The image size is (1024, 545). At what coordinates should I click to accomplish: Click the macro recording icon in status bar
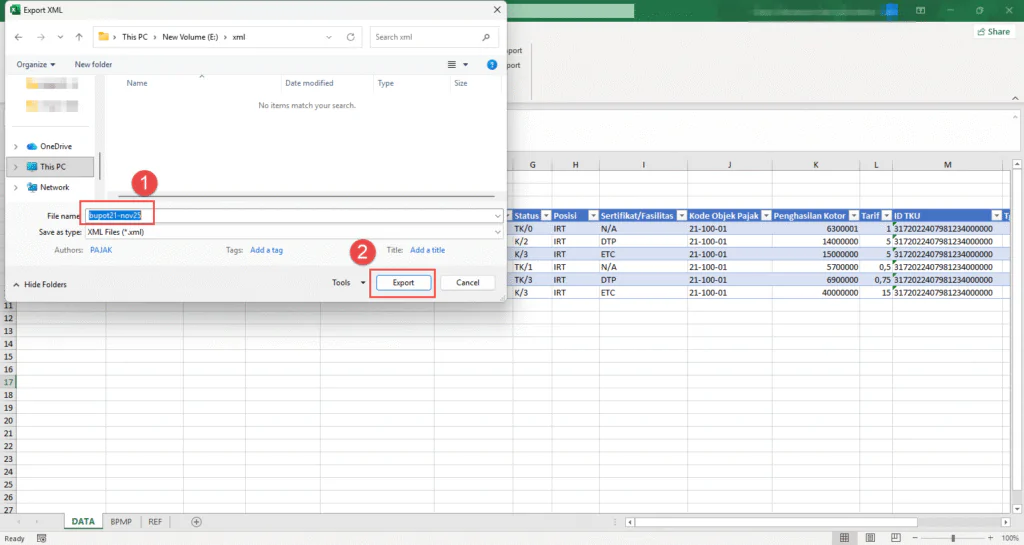point(41,538)
